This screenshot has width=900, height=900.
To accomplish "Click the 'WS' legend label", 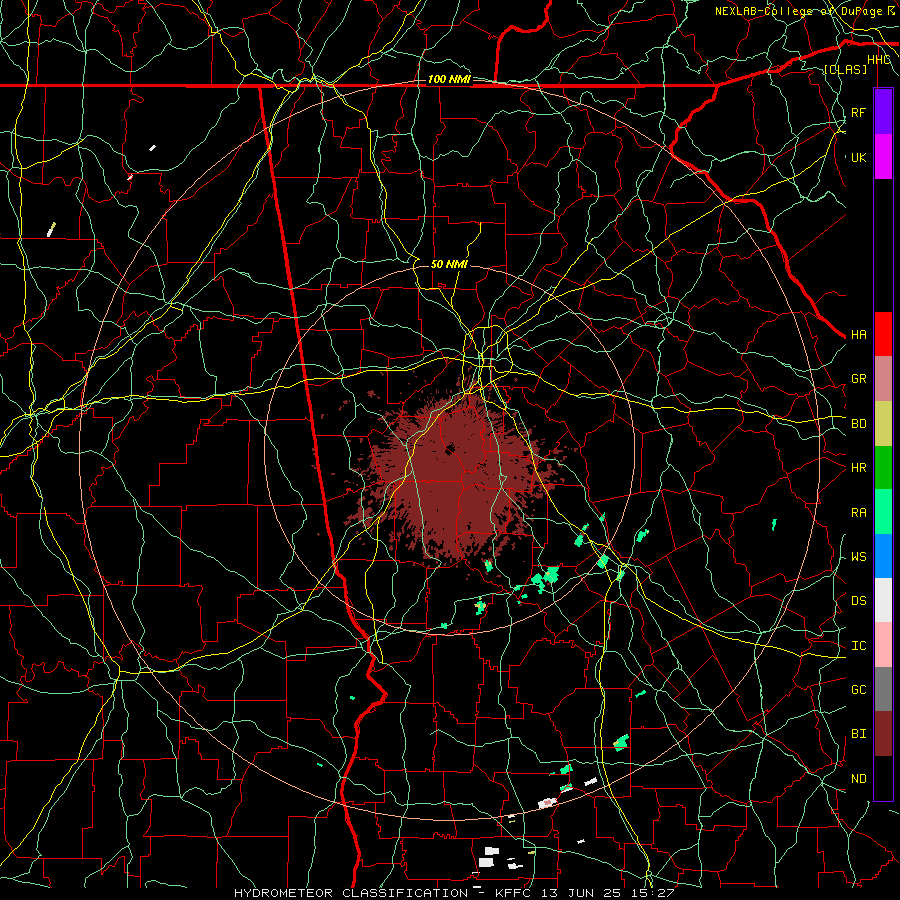I will tap(858, 557).
